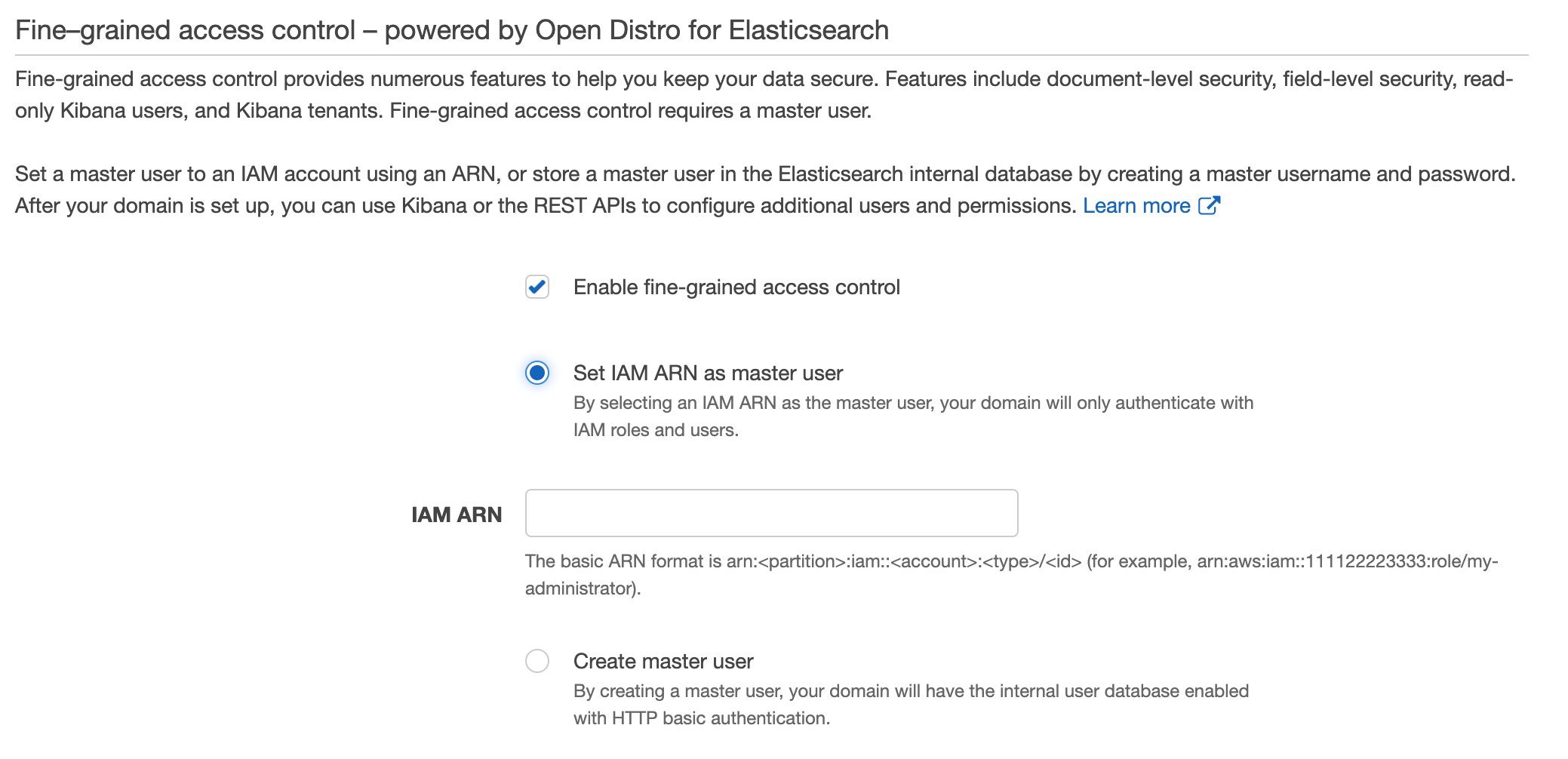Click the 'After your domain is set up' sentence

pos(545,206)
